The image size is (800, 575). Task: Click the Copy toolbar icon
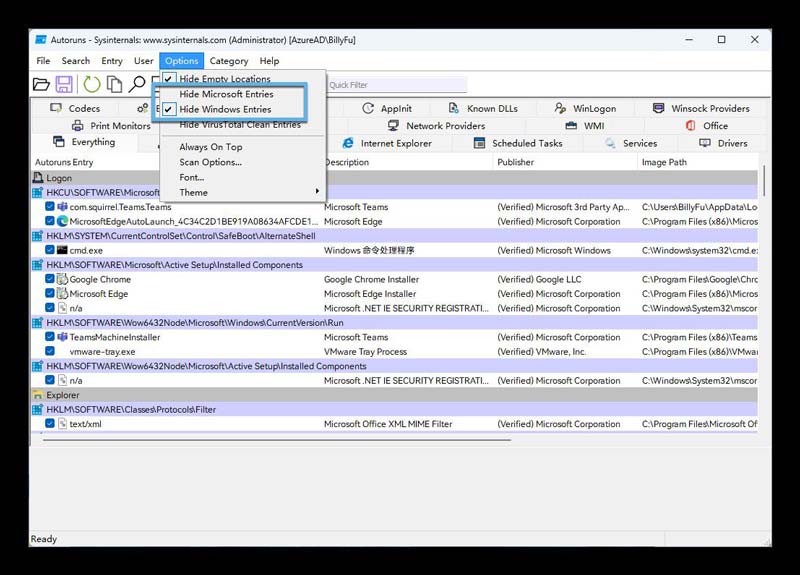pos(114,84)
